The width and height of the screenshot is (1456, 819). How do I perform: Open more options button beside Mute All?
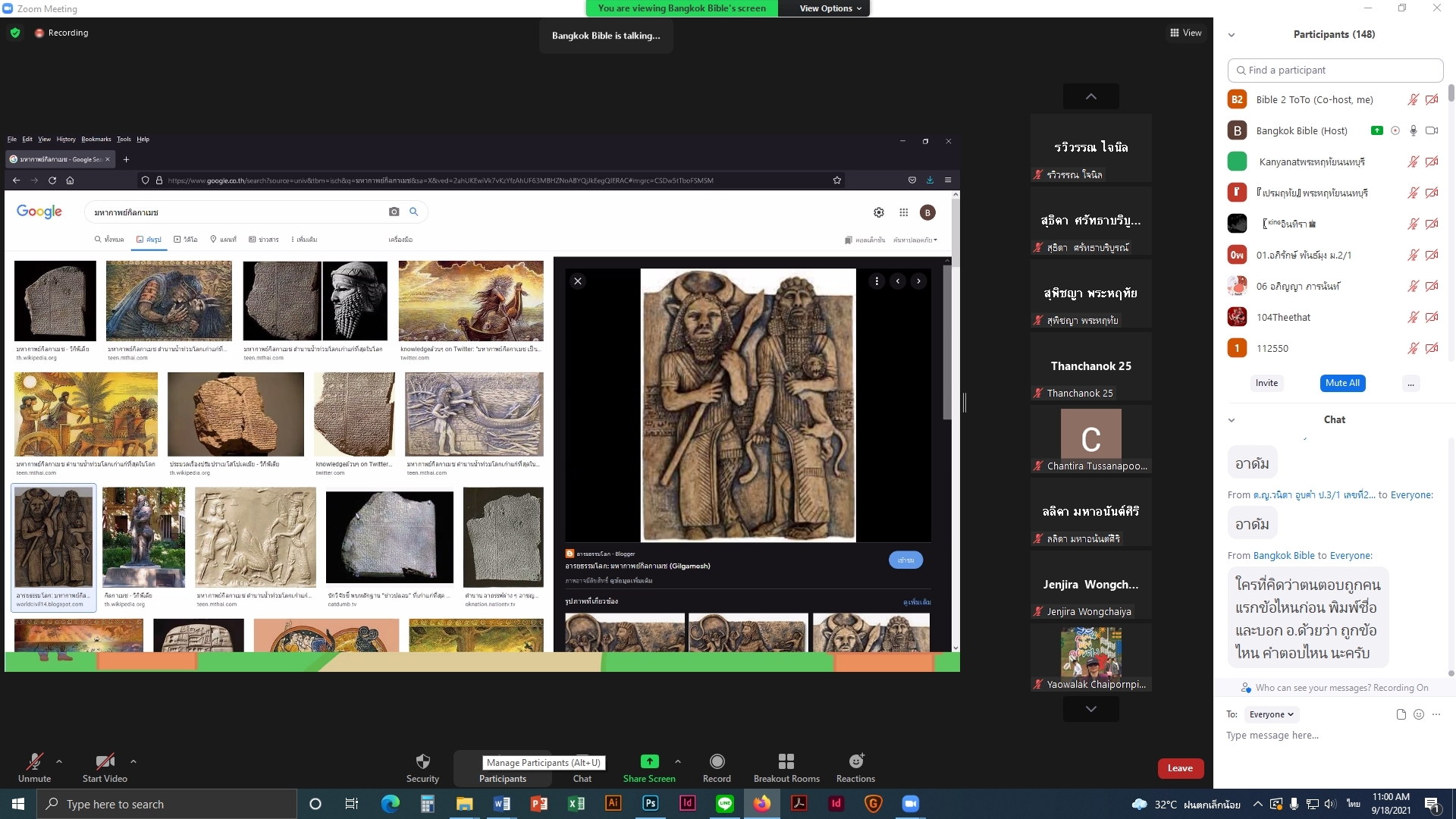(x=1410, y=384)
